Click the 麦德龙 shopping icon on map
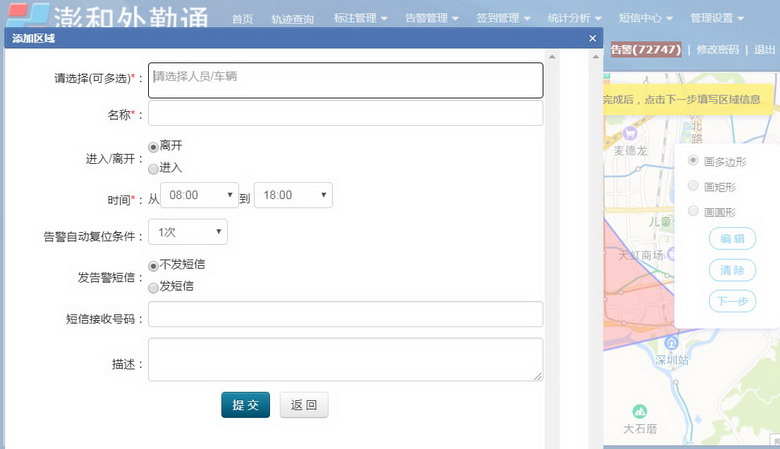This screenshot has width=780, height=449. tap(630, 133)
